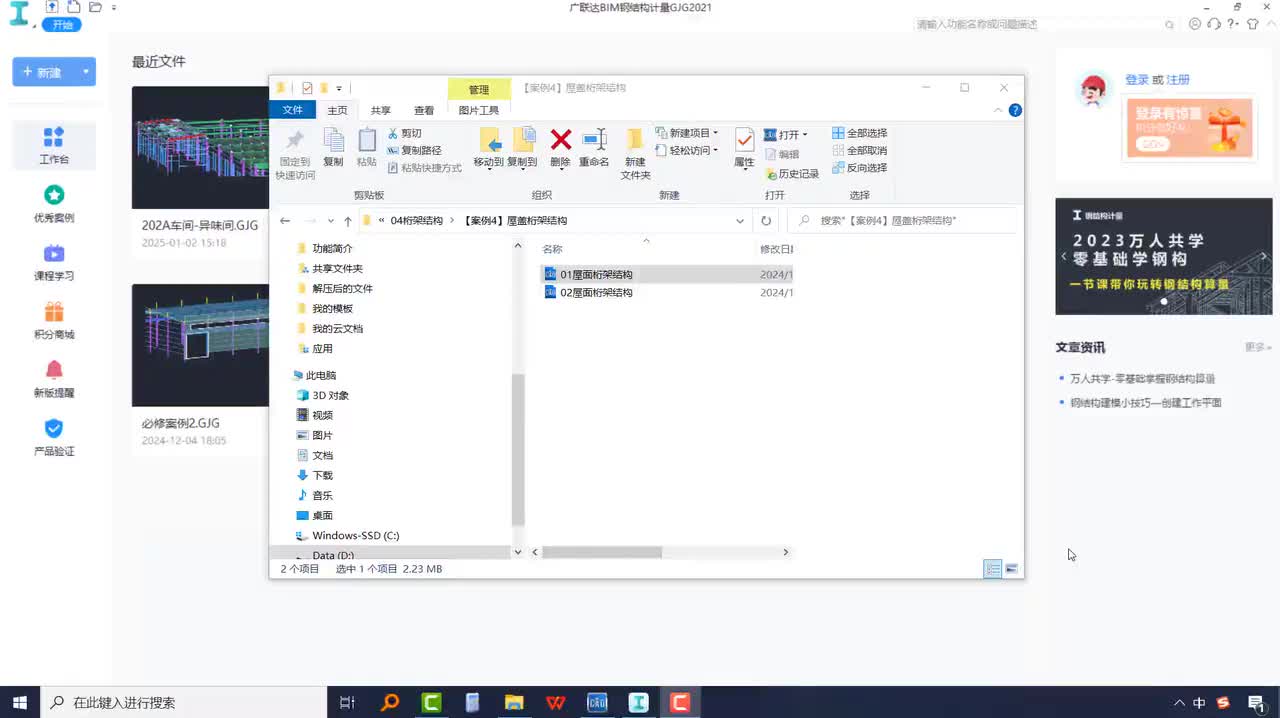Click the 剪切 scissors item
Image resolution: width=1280 pixels, height=718 pixels.
pos(404,133)
